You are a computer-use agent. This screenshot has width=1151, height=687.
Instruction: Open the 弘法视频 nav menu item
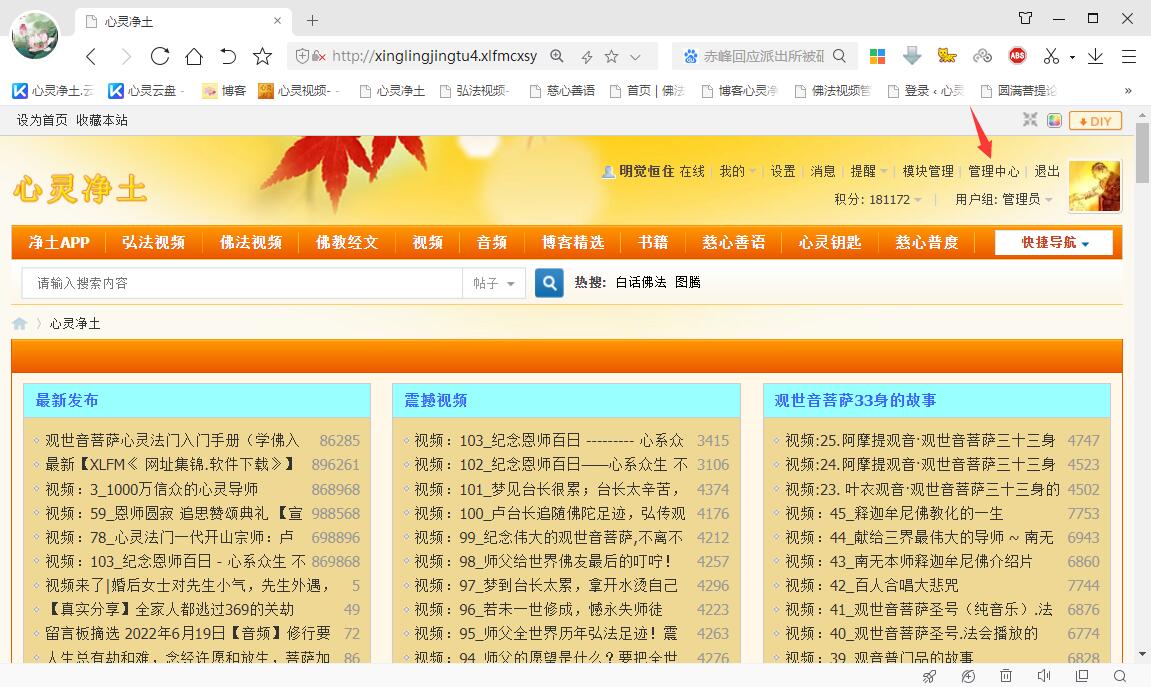pos(153,242)
